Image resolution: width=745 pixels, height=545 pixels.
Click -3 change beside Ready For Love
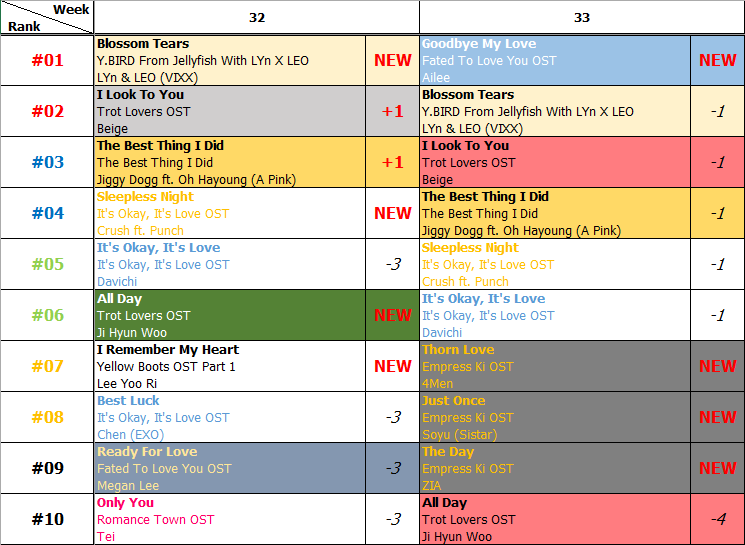[x=392, y=468]
